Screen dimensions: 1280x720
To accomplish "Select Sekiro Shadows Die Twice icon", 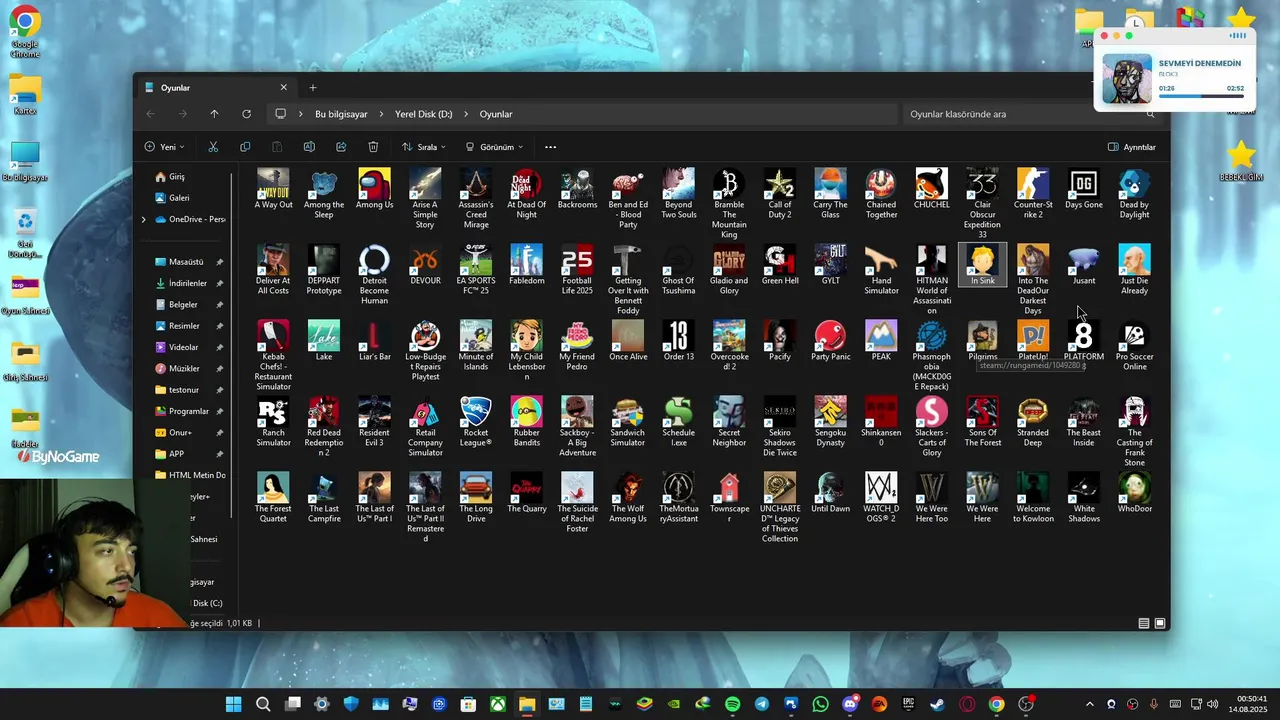I will [x=780, y=427].
